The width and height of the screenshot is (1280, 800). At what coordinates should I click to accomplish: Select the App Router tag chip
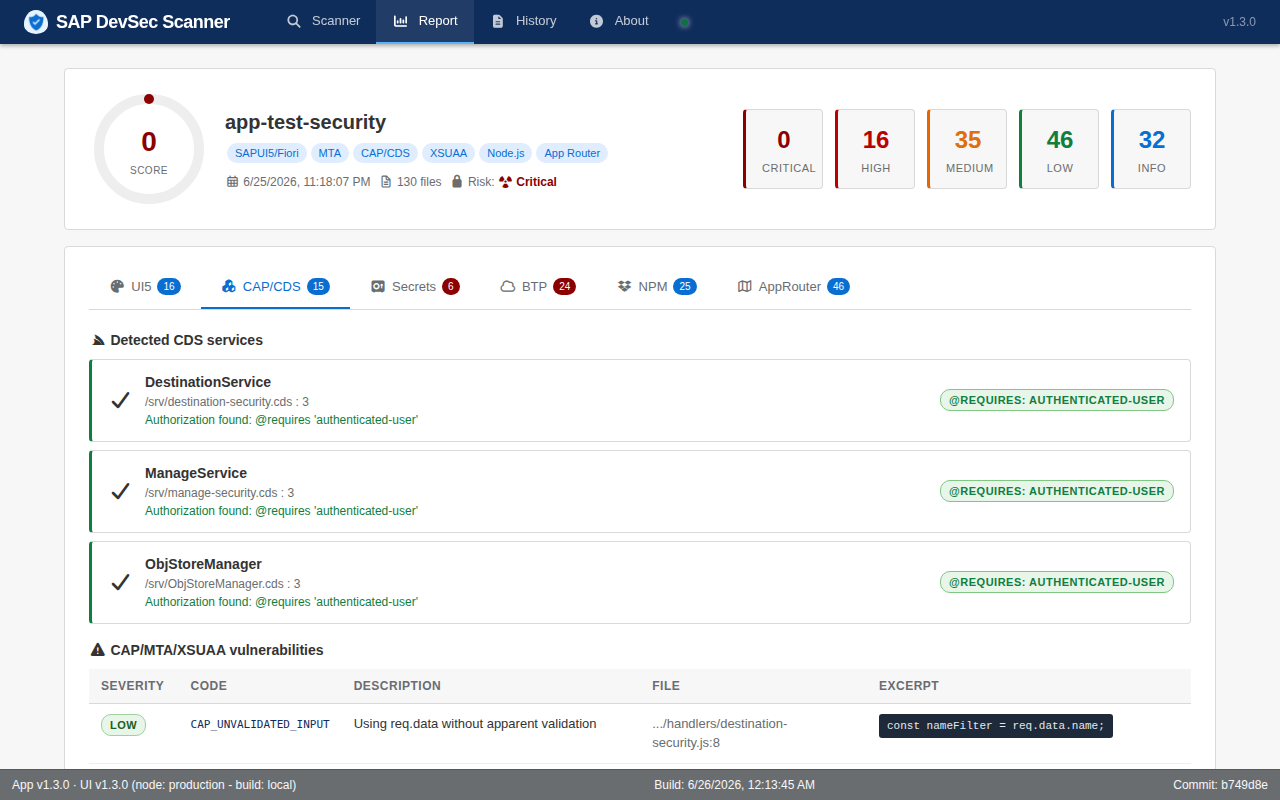coord(572,153)
